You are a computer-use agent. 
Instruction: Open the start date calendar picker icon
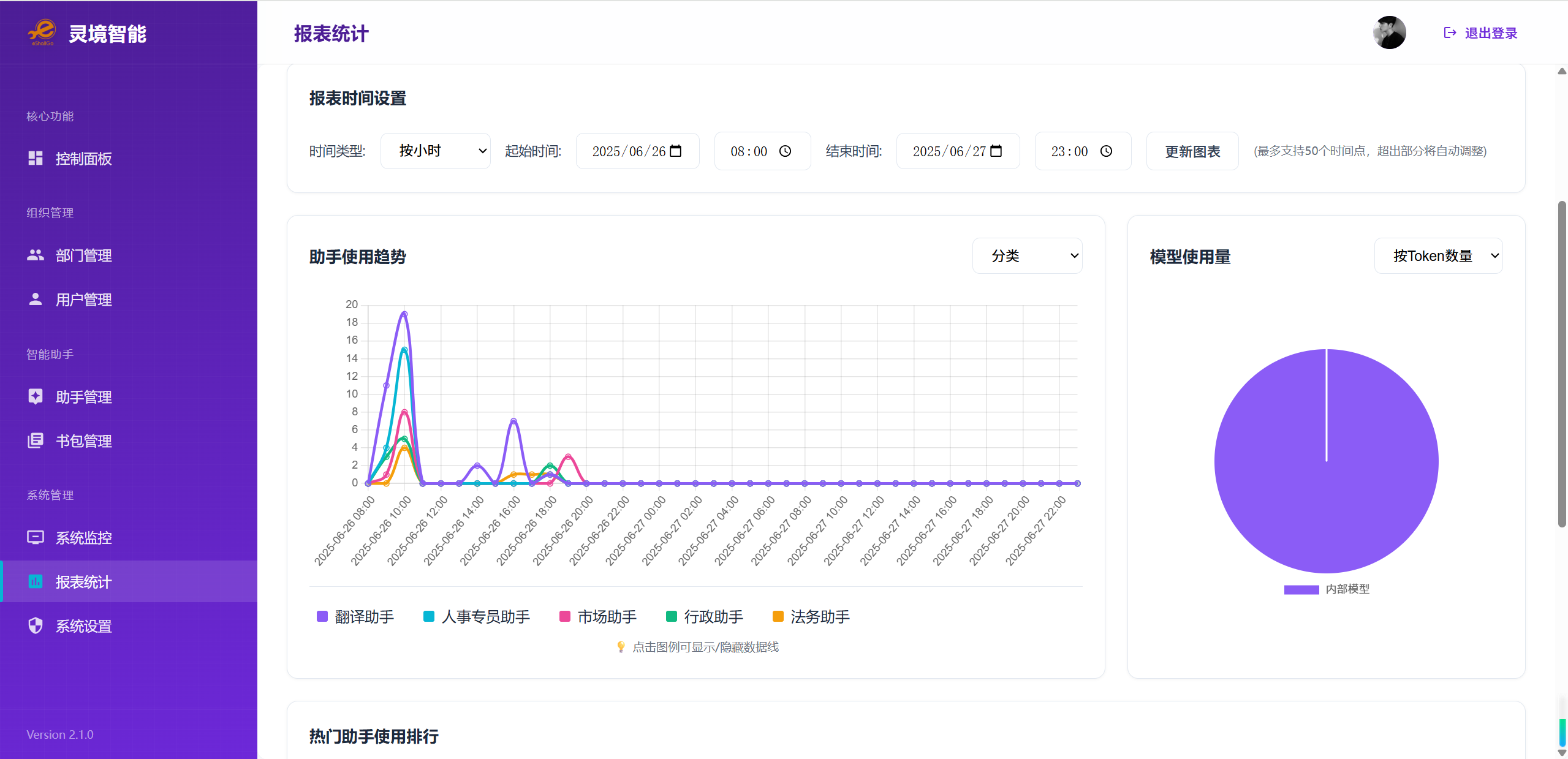pos(676,151)
